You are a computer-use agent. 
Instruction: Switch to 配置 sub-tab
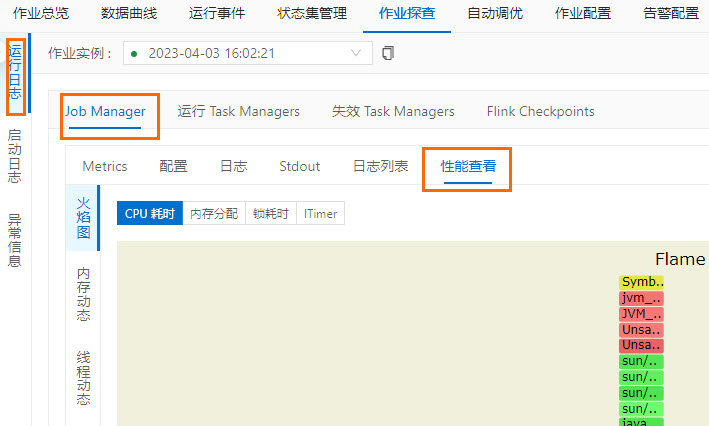173,166
